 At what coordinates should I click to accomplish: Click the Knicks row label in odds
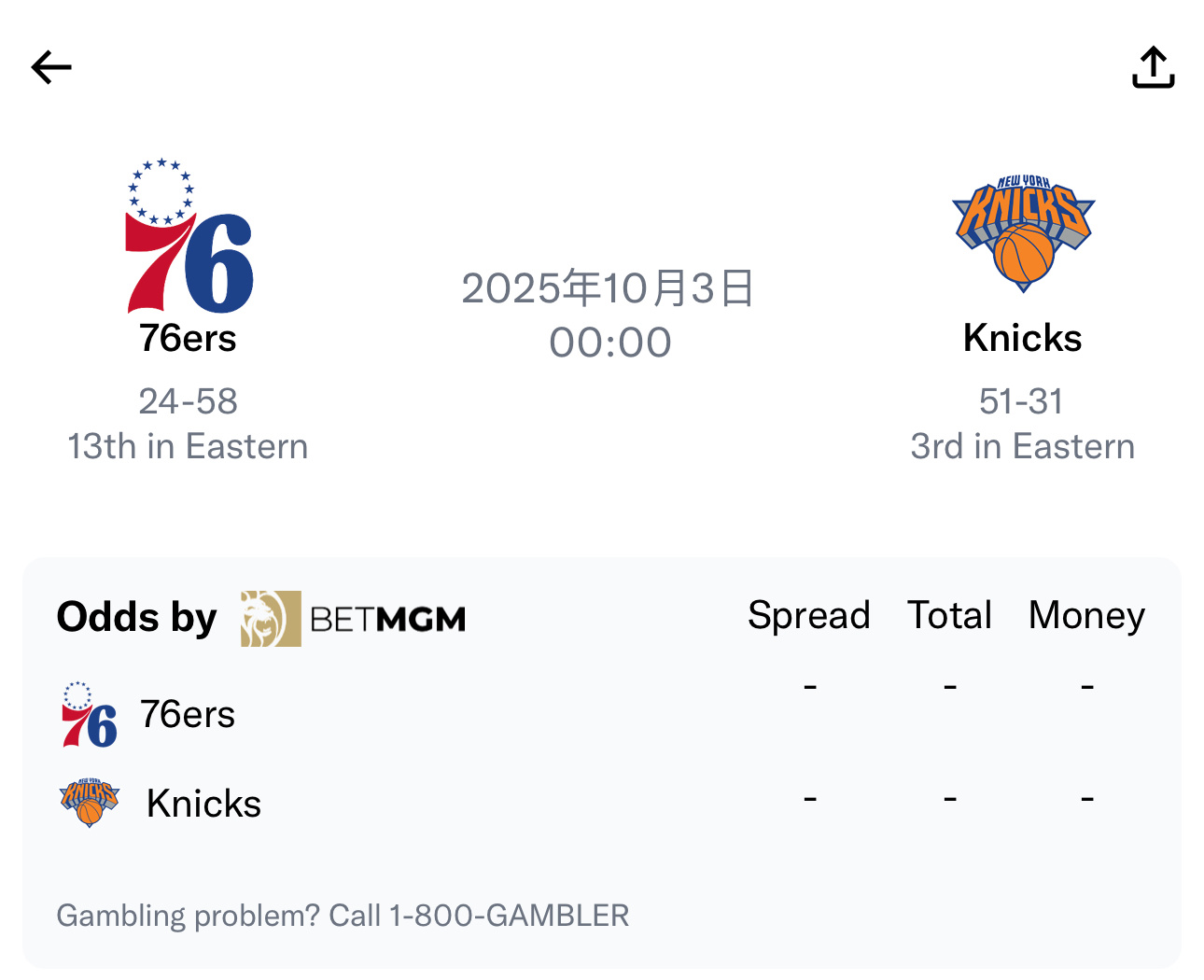point(203,804)
